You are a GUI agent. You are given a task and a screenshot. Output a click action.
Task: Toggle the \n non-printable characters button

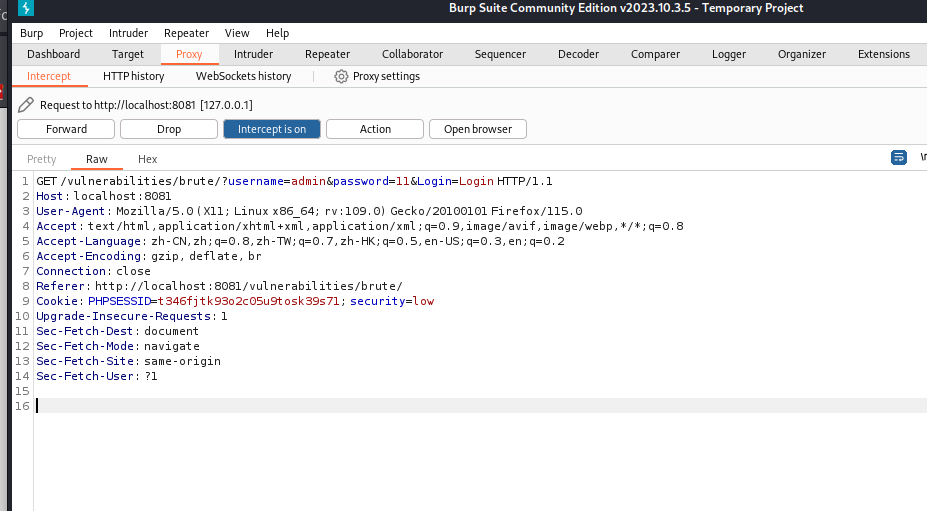coord(922,158)
